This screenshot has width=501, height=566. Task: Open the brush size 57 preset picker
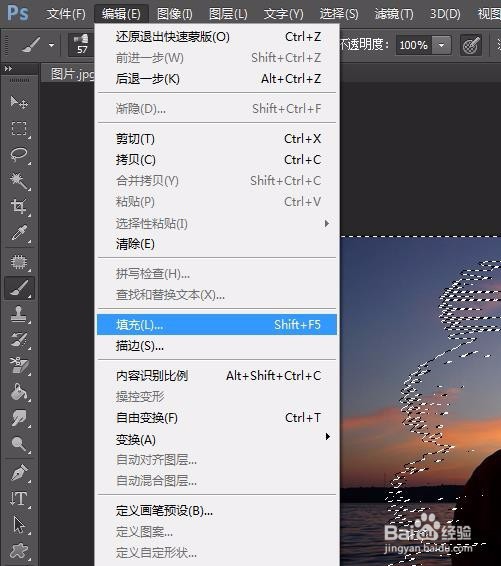(x=82, y=44)
